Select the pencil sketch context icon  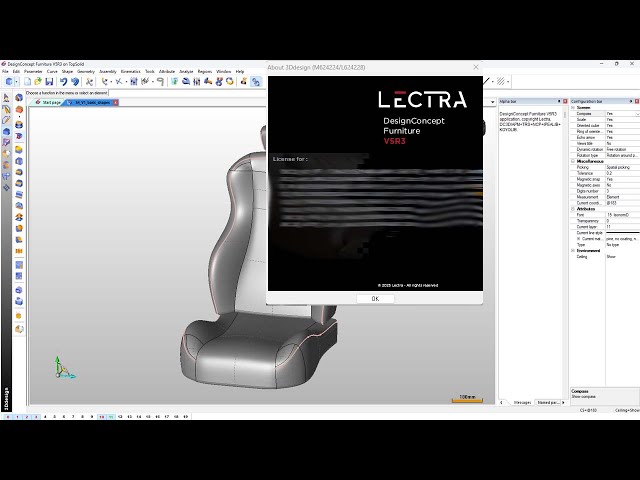[x=6, y=120]
